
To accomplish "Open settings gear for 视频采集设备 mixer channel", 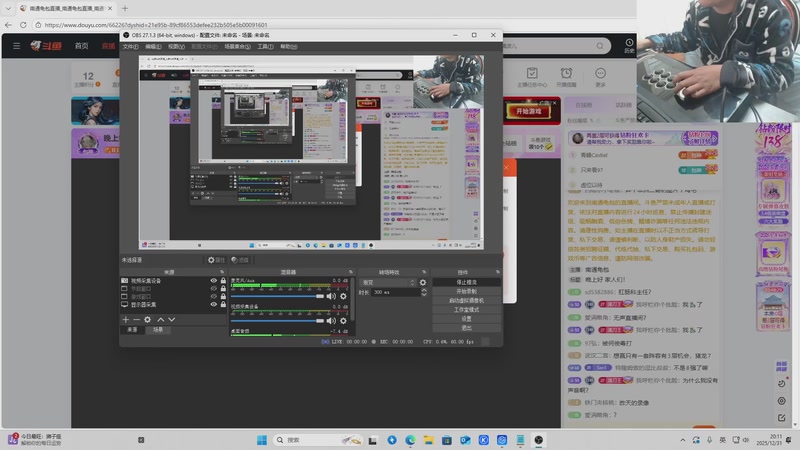I will point(343,321).
